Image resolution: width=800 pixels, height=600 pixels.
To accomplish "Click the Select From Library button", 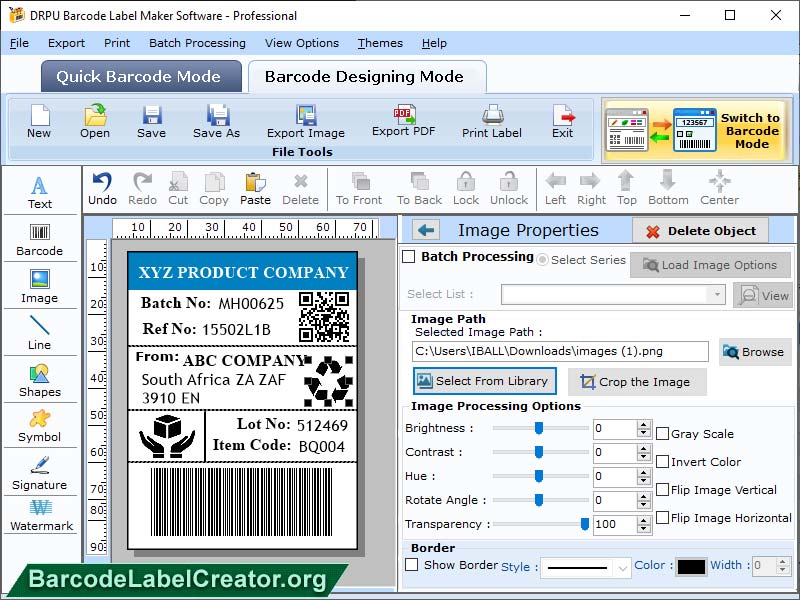I will click(x=484, y=381).
